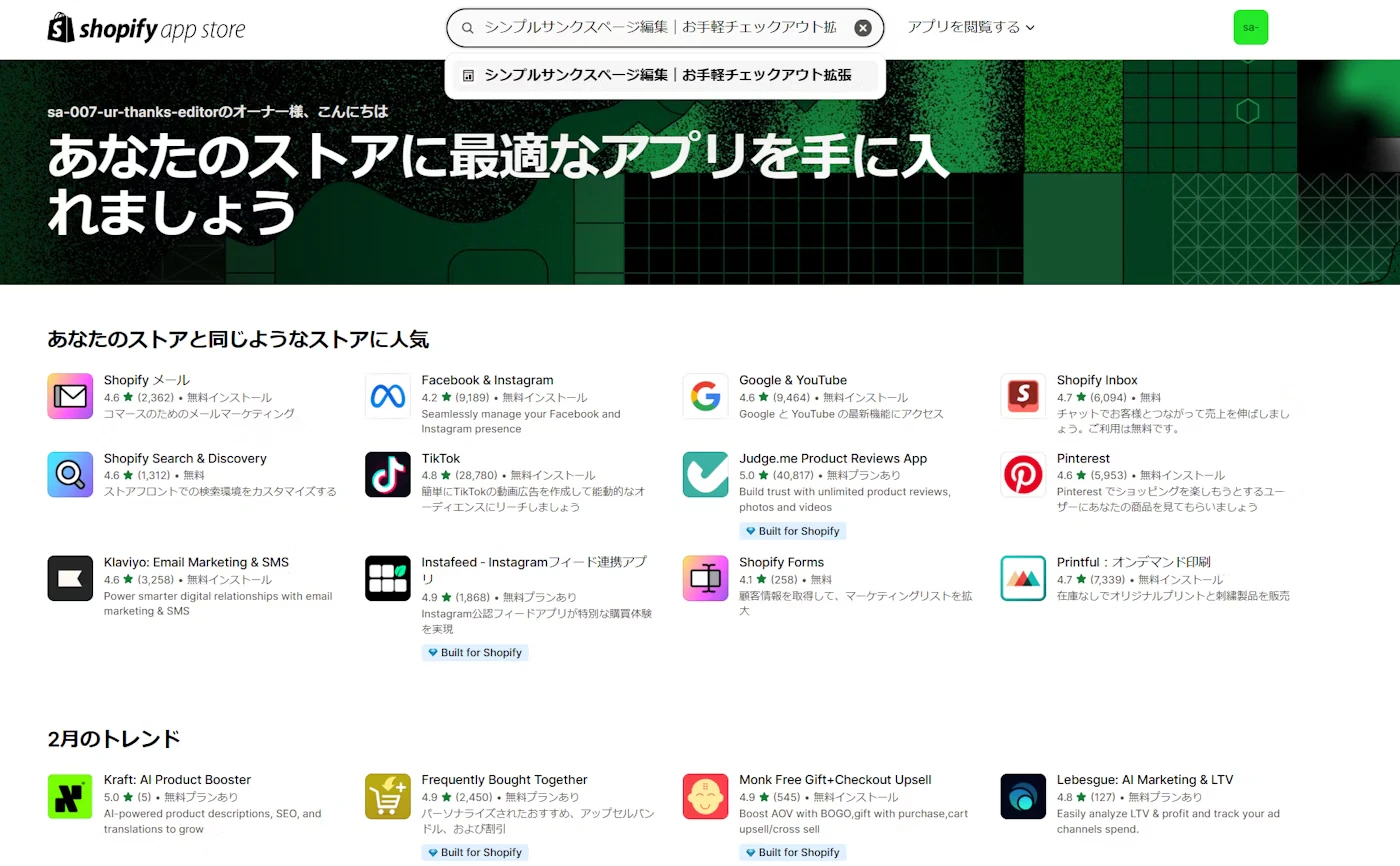
Task: Open the Lebesgue: AI Marketing & LTV link
Action: point(1145,780)
